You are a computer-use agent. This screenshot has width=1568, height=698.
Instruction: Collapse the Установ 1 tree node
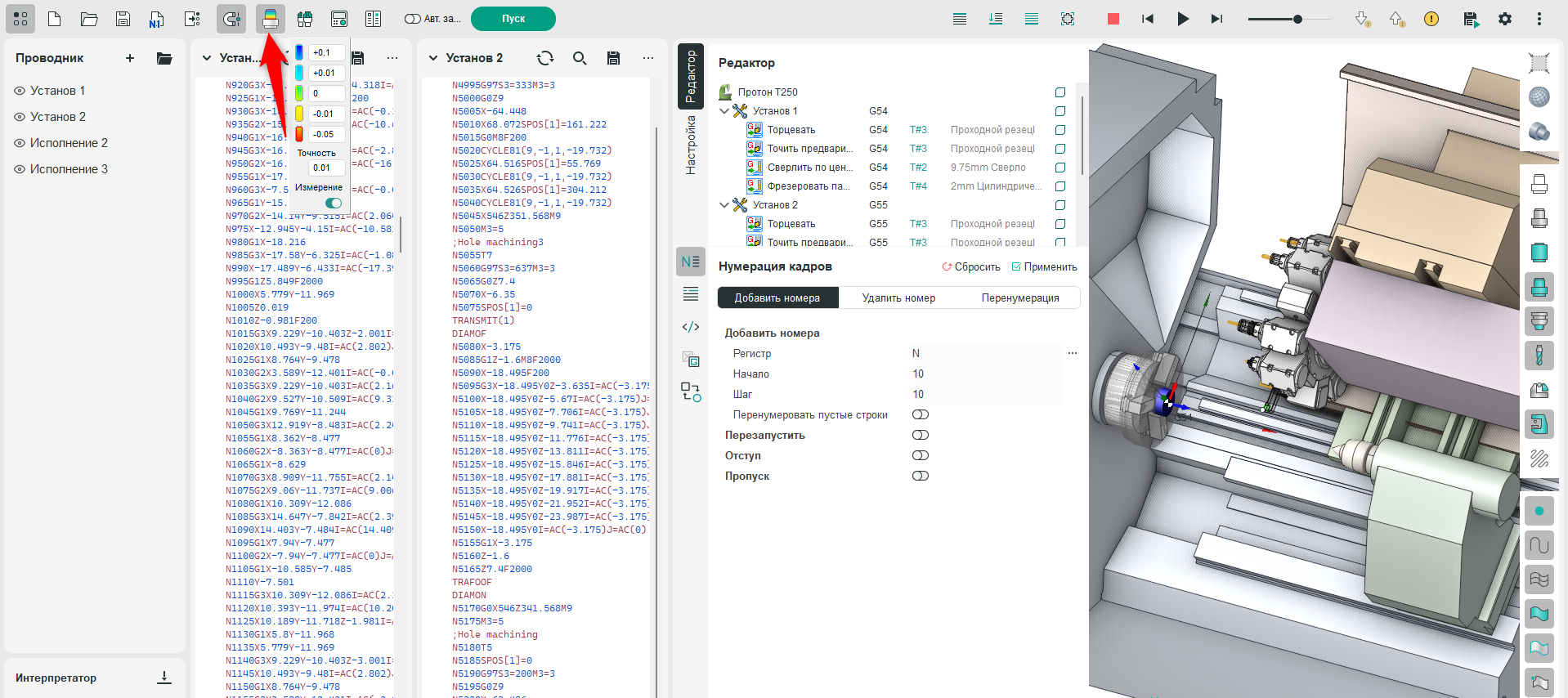724,111
